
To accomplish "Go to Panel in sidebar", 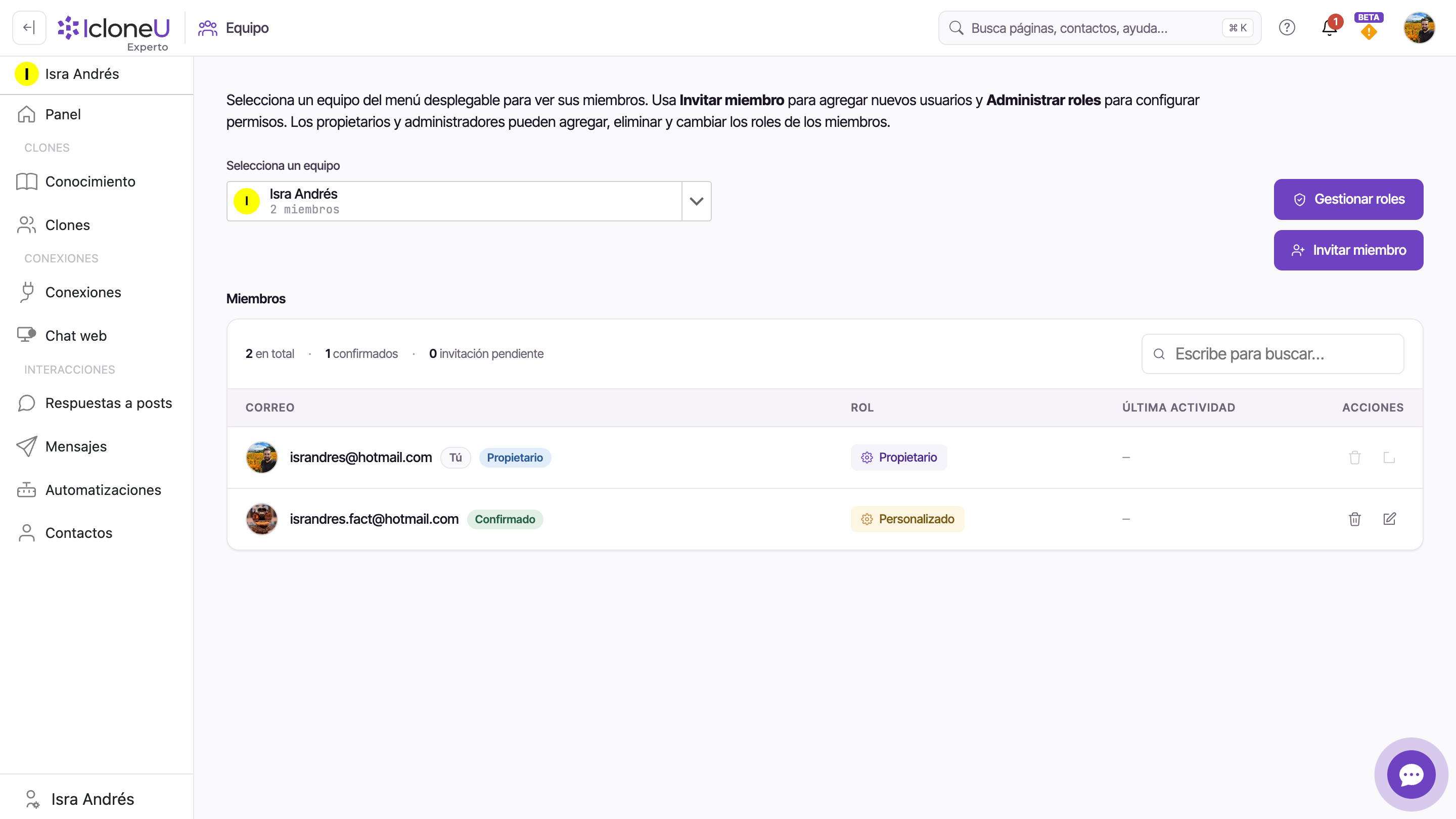I will [x=97, y=114].
